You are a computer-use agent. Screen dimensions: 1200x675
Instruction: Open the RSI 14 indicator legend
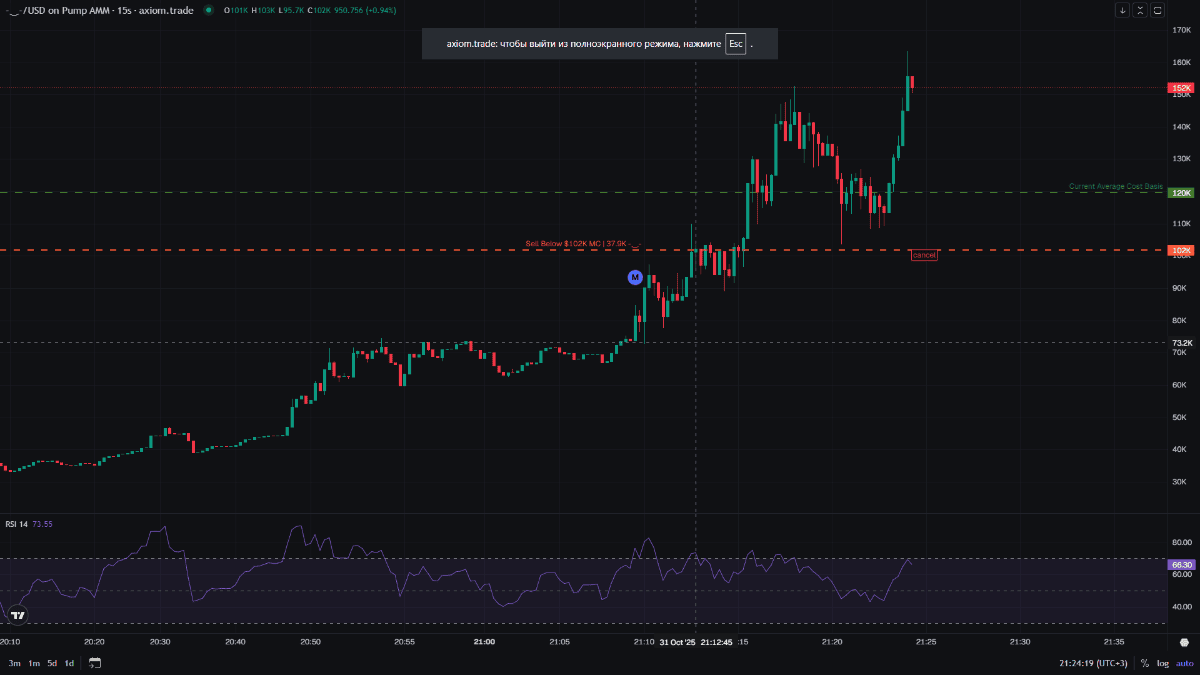click(17, 524)
